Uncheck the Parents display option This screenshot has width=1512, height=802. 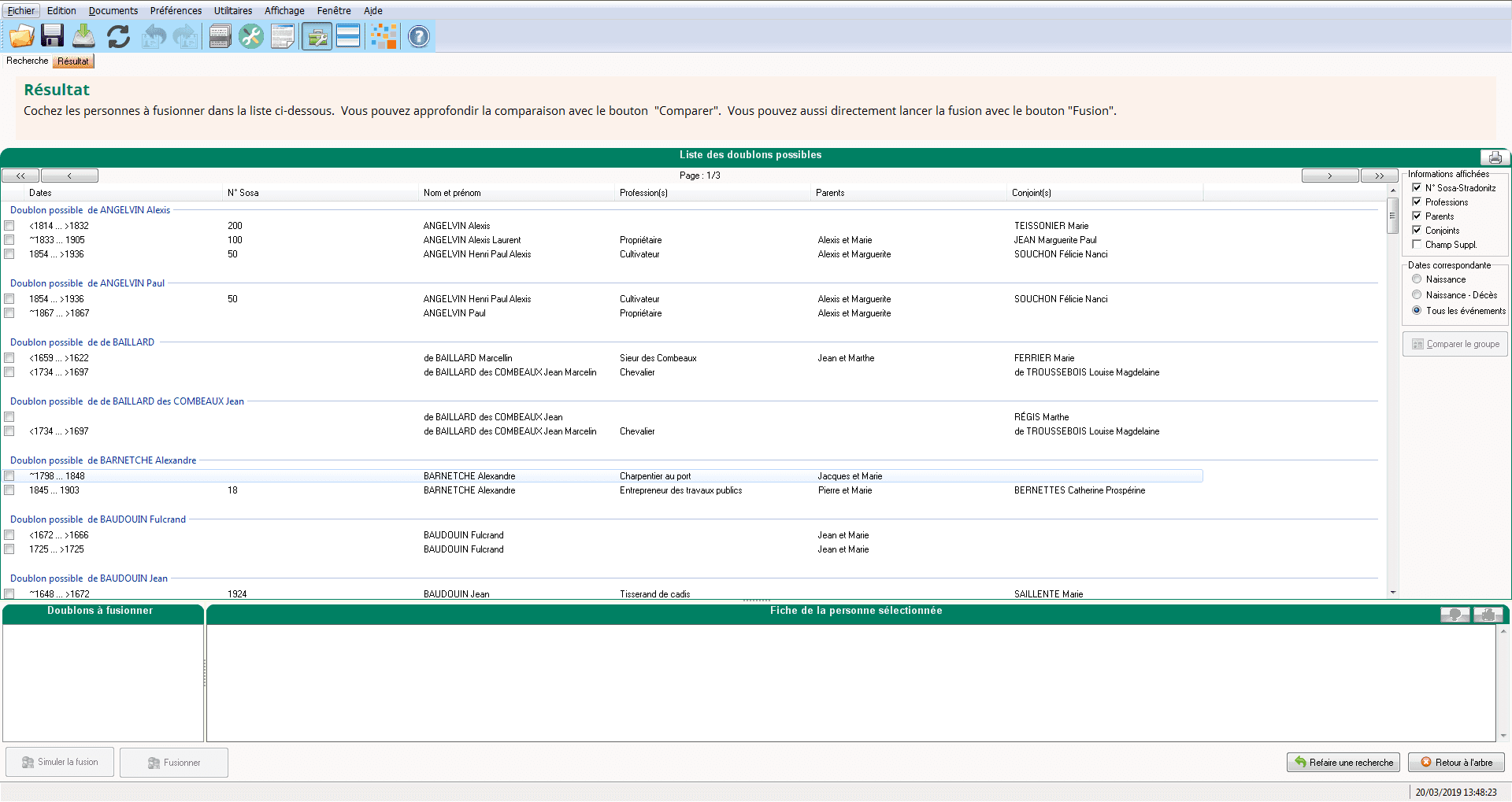[x=1417, y=216]
